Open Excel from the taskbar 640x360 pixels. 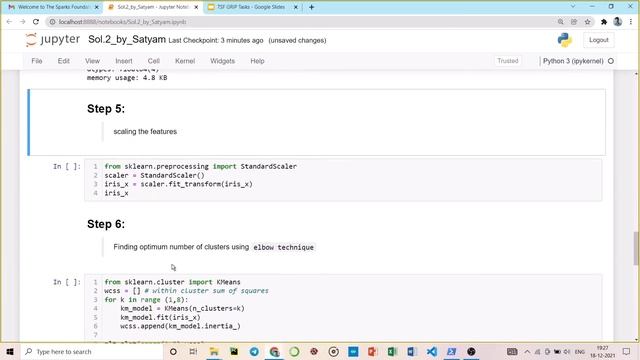(392, 351)
